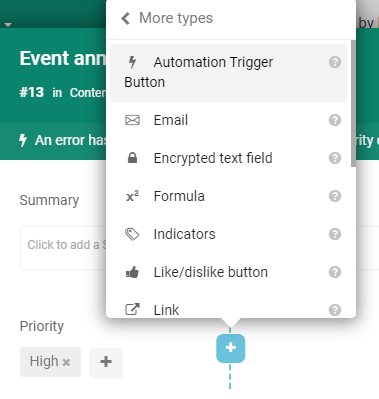Screen dimensions: 379x399
Task: Show help for Like/dislike button
Action: coord(335,272)
